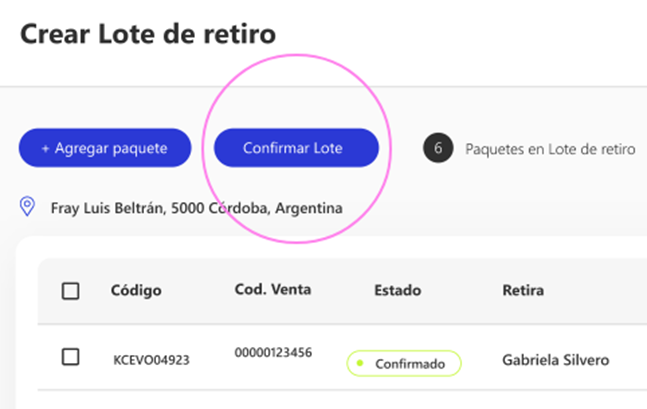Click the name Gabriela Silvero

[555, 360]
